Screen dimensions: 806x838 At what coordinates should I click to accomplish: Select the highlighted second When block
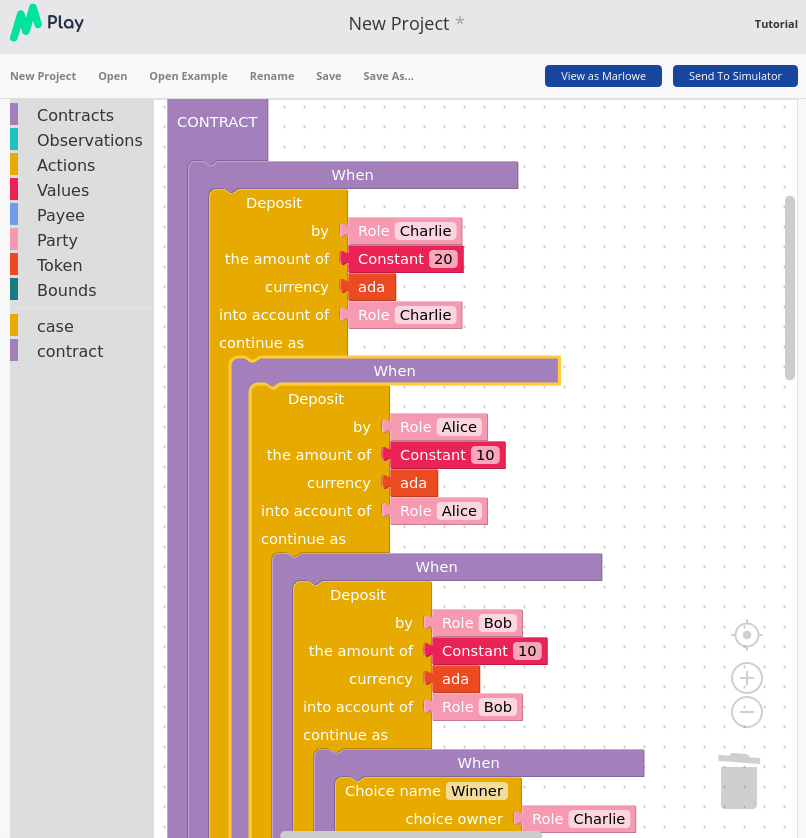point(394,371)
